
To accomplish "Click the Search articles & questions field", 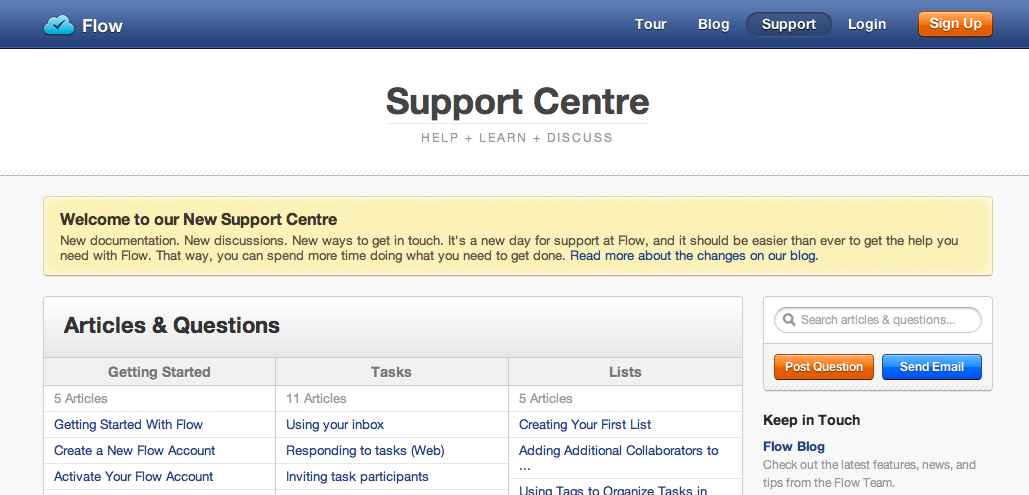I will tap(878, 320).
